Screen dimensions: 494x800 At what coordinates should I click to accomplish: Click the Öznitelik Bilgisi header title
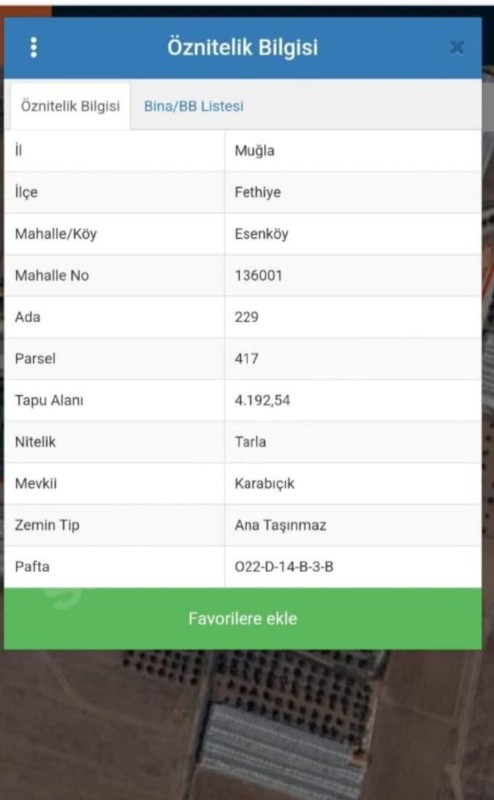pos(242,47)
